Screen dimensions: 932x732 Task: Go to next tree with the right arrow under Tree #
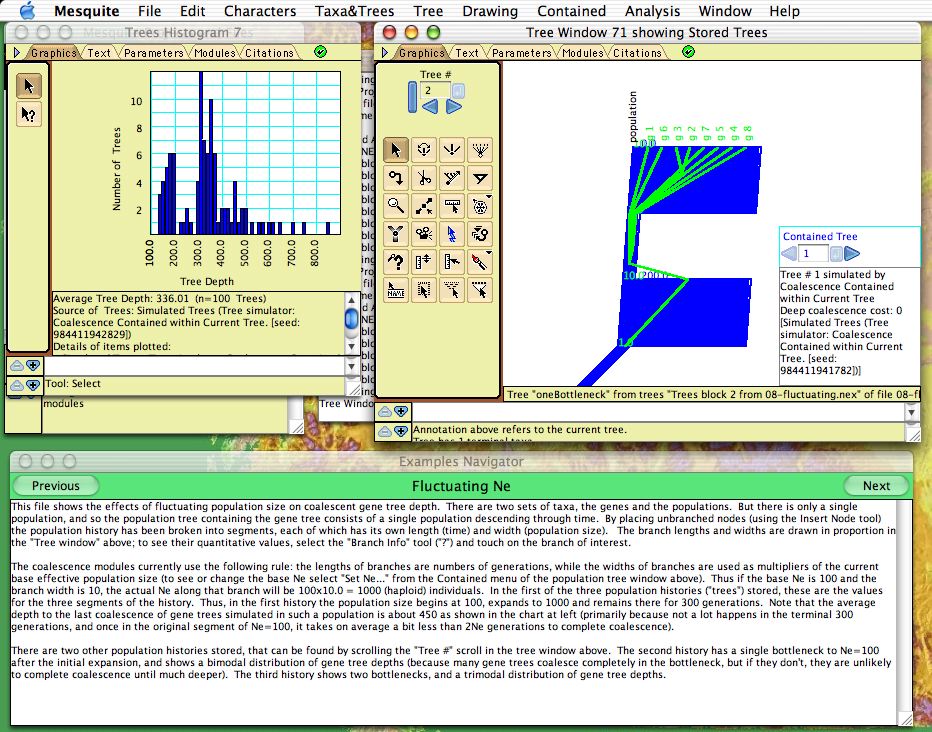[x=454, y=106]
